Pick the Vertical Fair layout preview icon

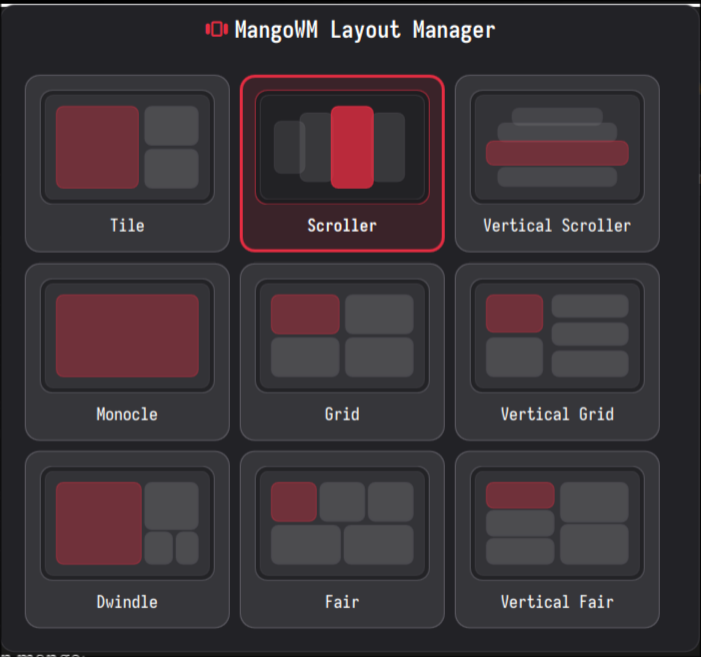(557, 523)
